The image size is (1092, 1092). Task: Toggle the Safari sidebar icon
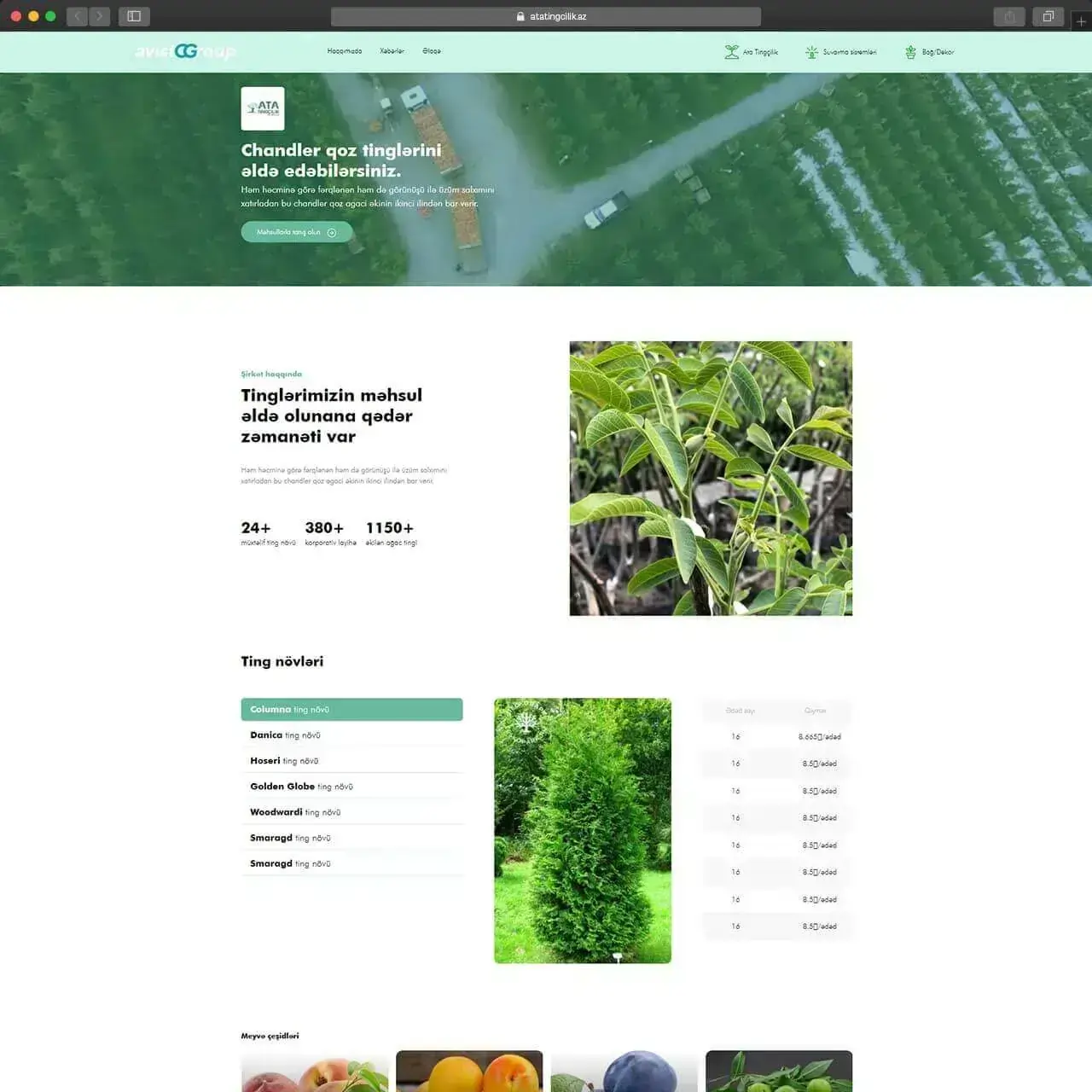(x=134, y=16)
